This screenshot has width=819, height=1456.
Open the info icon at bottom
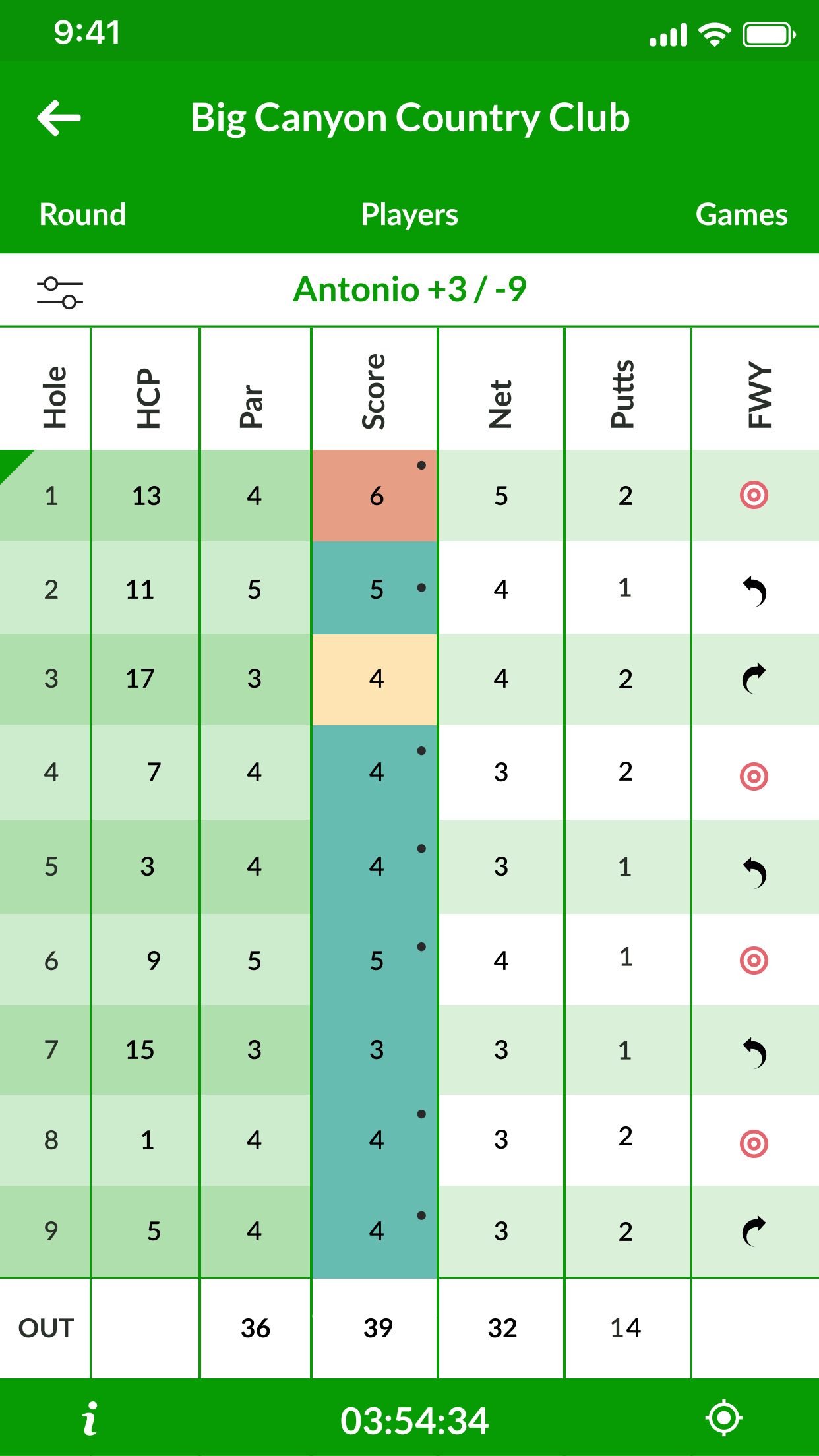coord(90,1418)
